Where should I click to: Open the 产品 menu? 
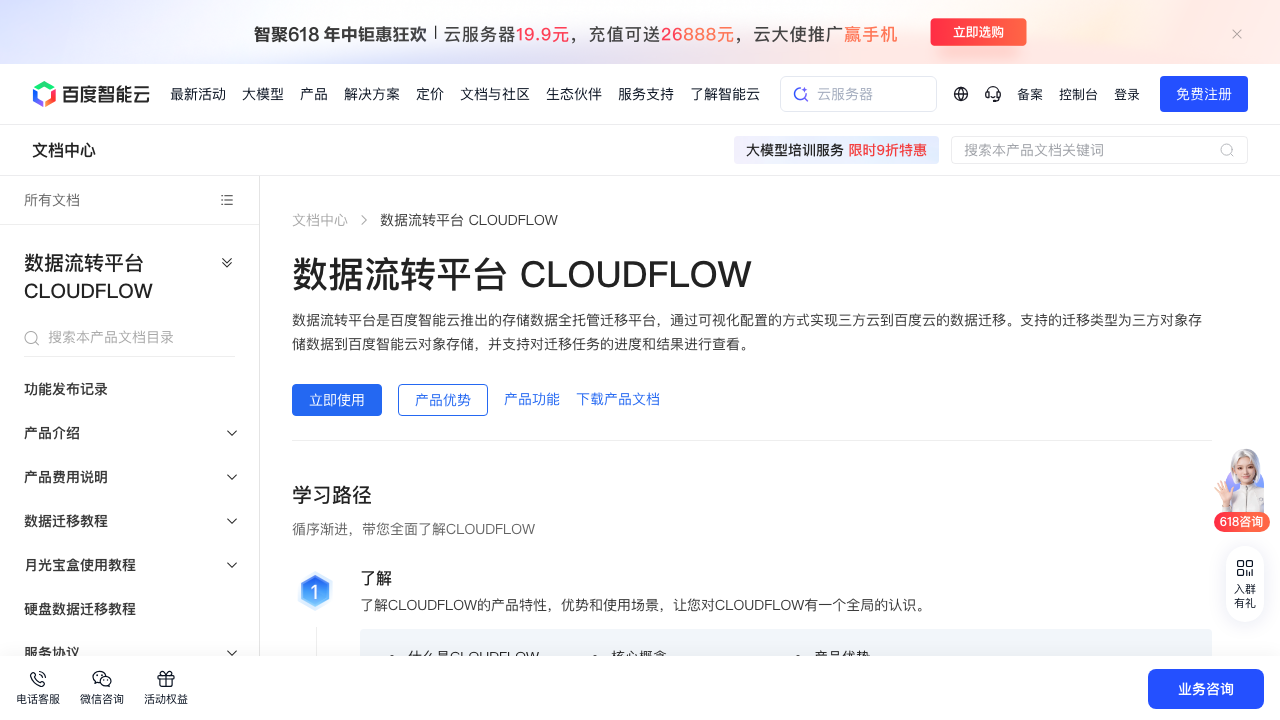(314, 94)
